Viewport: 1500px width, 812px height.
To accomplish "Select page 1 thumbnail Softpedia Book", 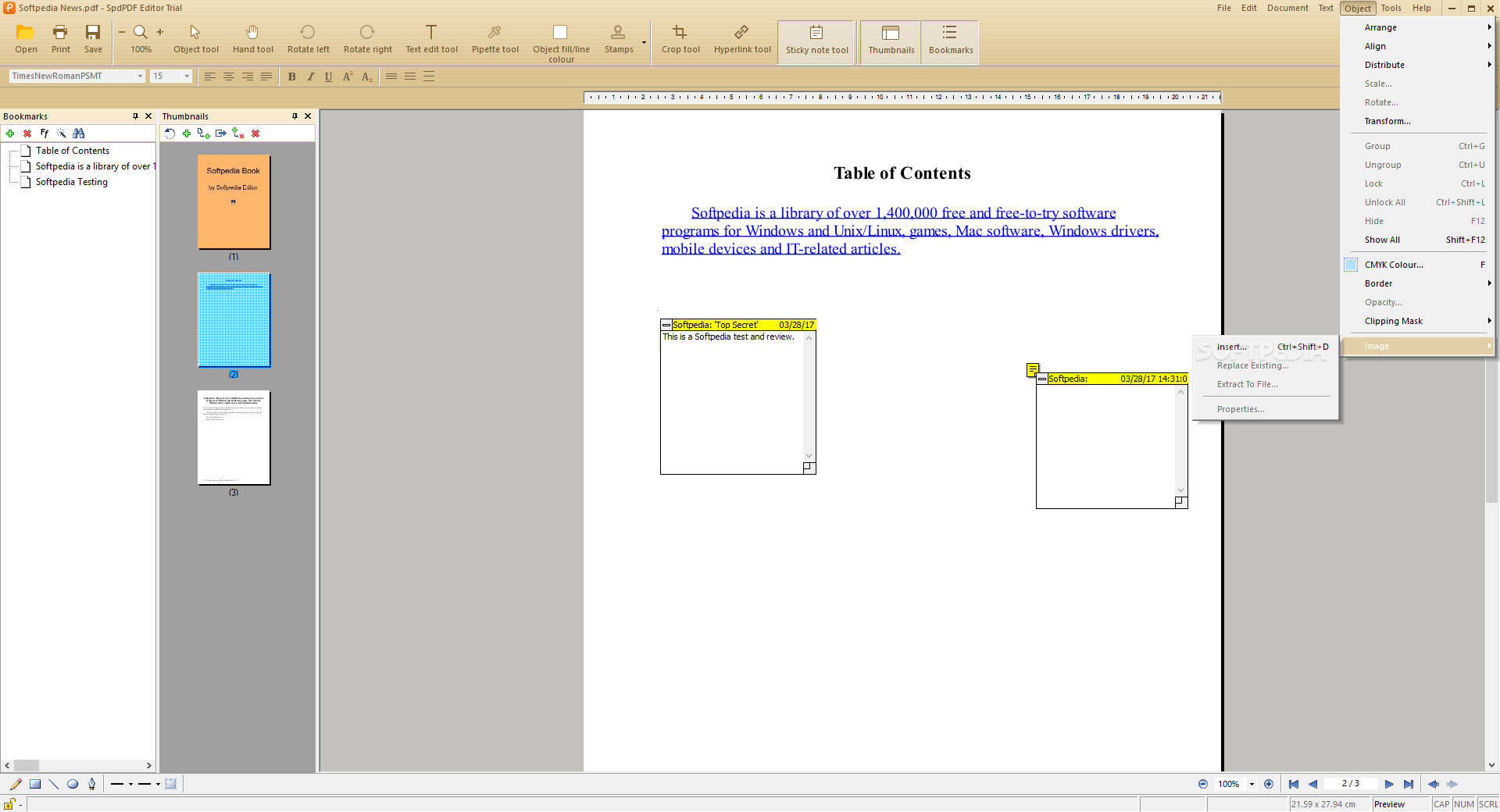I will tap(234, 202).
